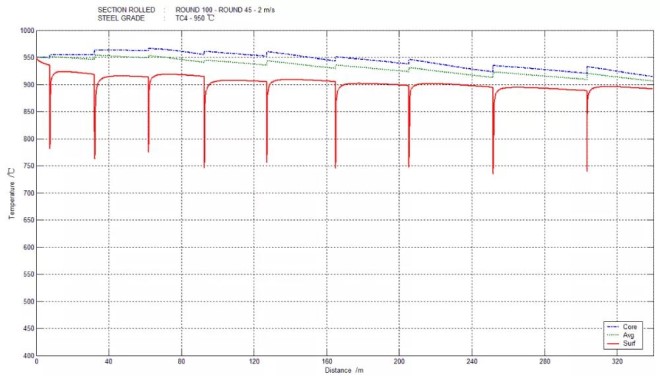Select the Avg label in the legend
Image resolution: width=660 pixels, height=376 pixels.
[628, 335]
